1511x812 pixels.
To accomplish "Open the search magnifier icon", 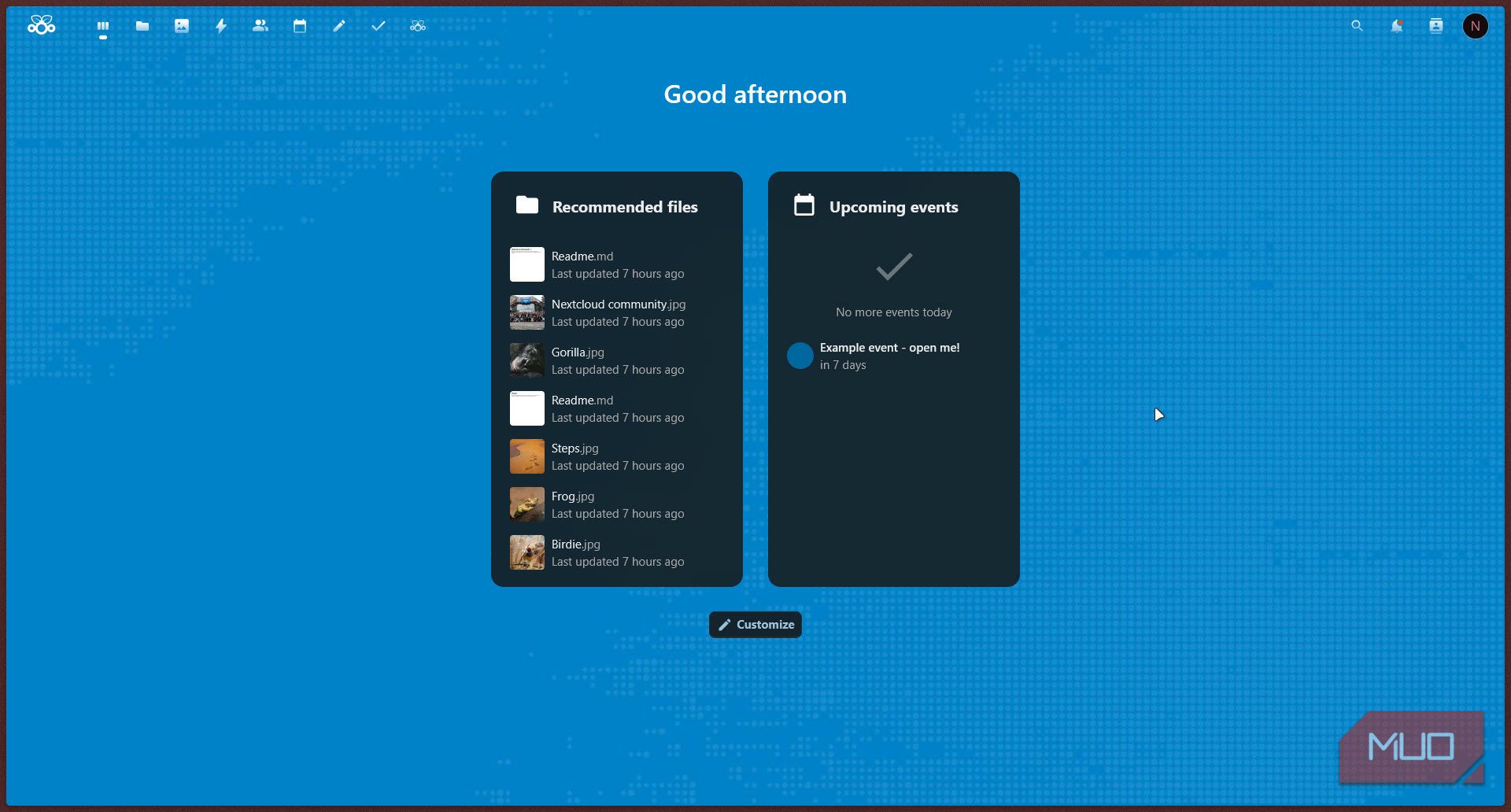I will [x=1357, y=26].
